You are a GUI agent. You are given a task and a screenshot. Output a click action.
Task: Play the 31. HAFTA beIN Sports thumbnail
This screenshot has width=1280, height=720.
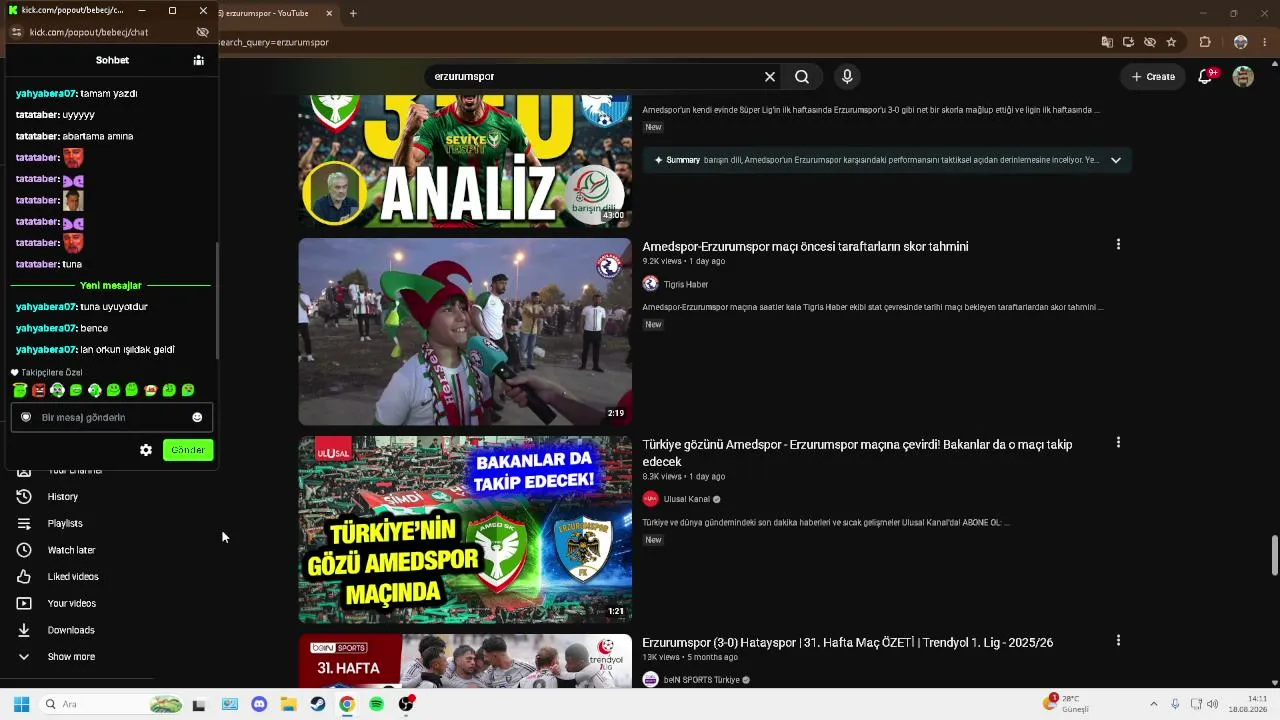pyautogui.click(x=465, y=661)
